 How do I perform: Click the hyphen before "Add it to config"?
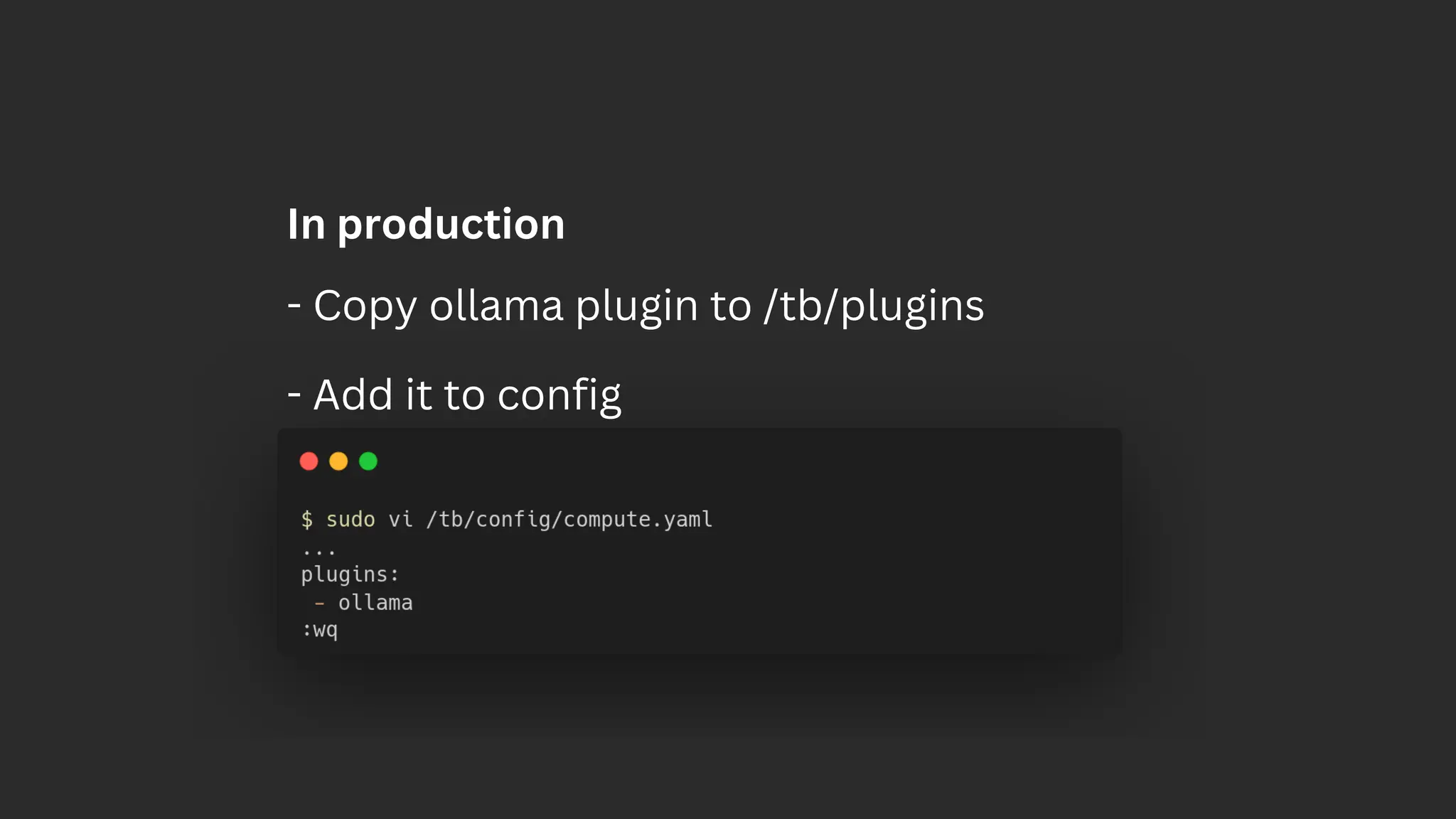point(294,394)
